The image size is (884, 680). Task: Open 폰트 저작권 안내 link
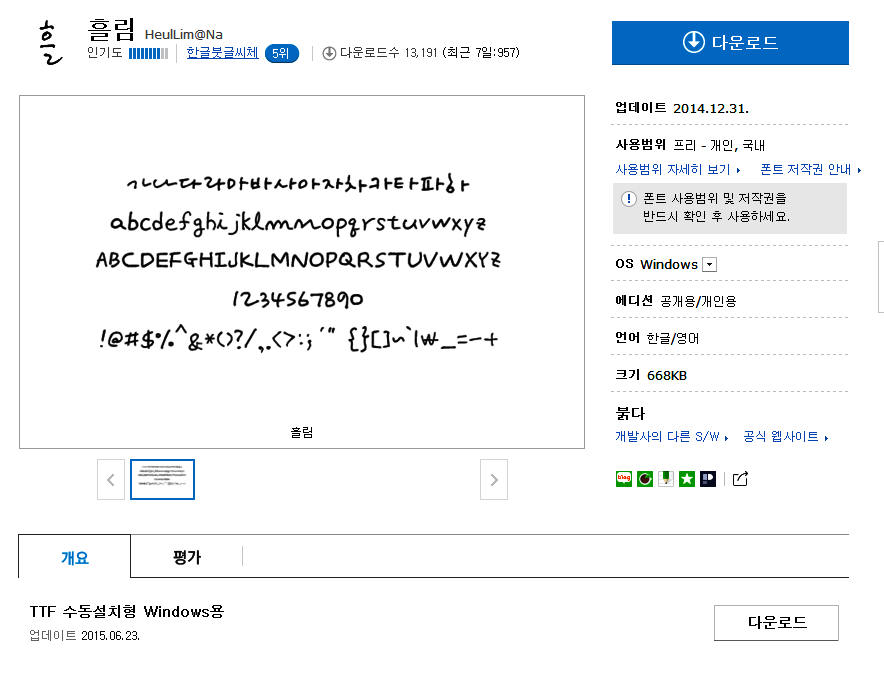tap(810, 169)
